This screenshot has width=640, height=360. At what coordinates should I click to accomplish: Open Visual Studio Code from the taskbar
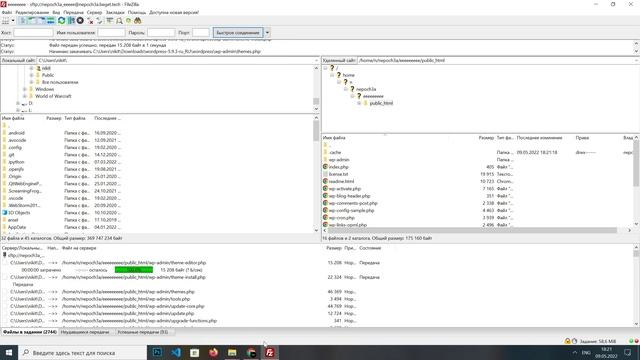coord(176,353)
